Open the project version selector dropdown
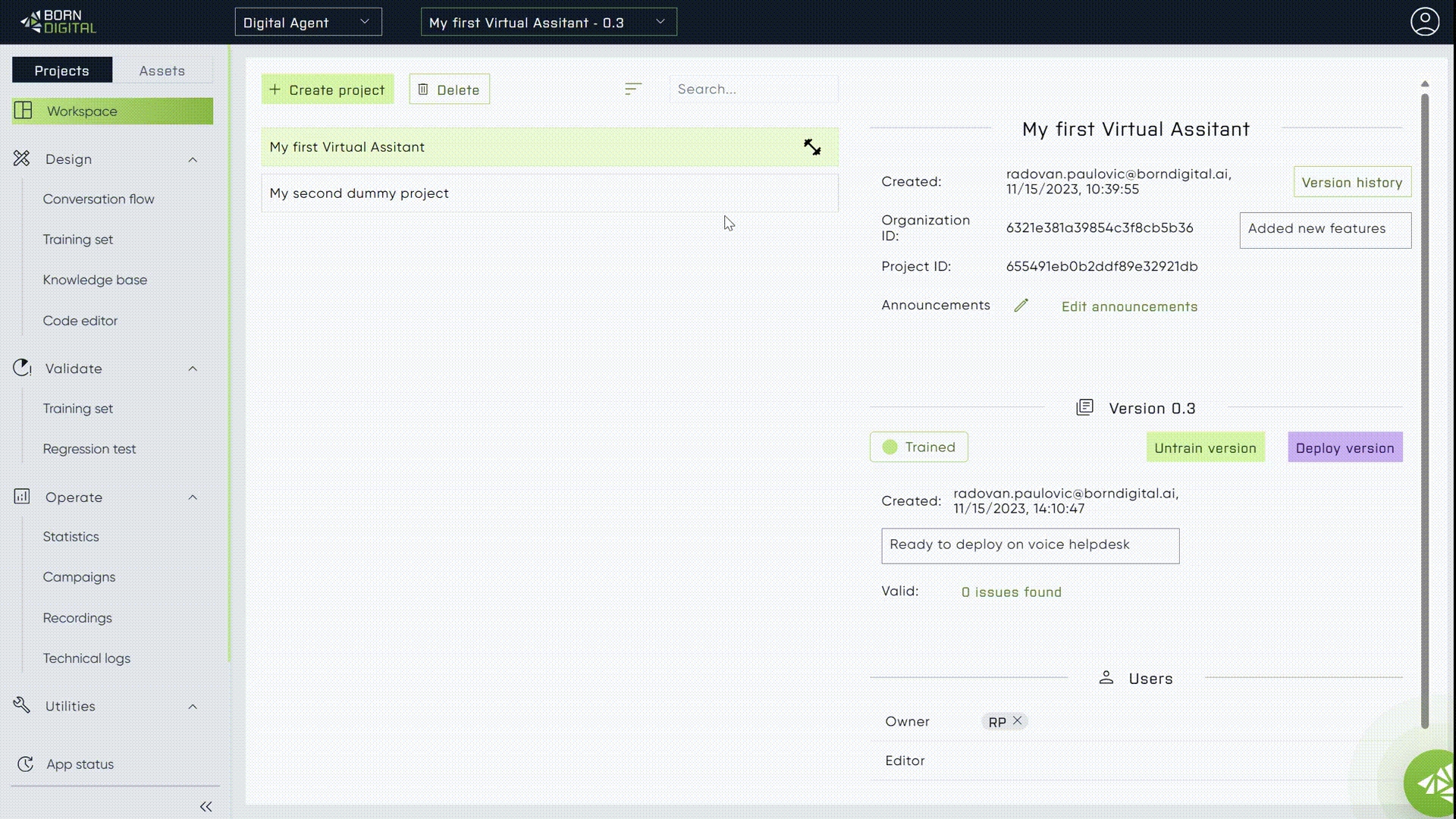This screenshot has width=1456, height=819. click(x=548, y=22)
